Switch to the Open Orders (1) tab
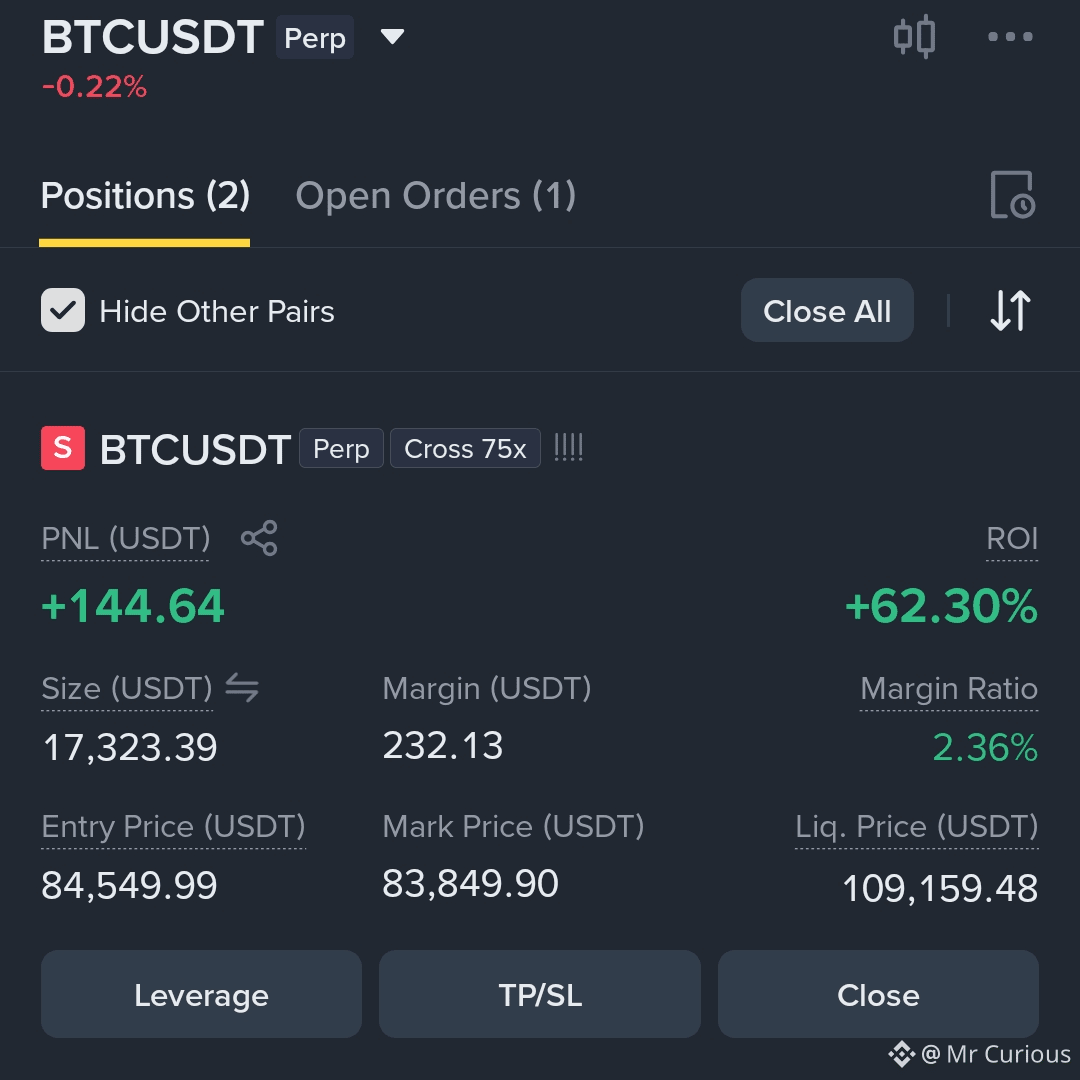Screen dimensions: 1080x1080 tap(435, 196)
